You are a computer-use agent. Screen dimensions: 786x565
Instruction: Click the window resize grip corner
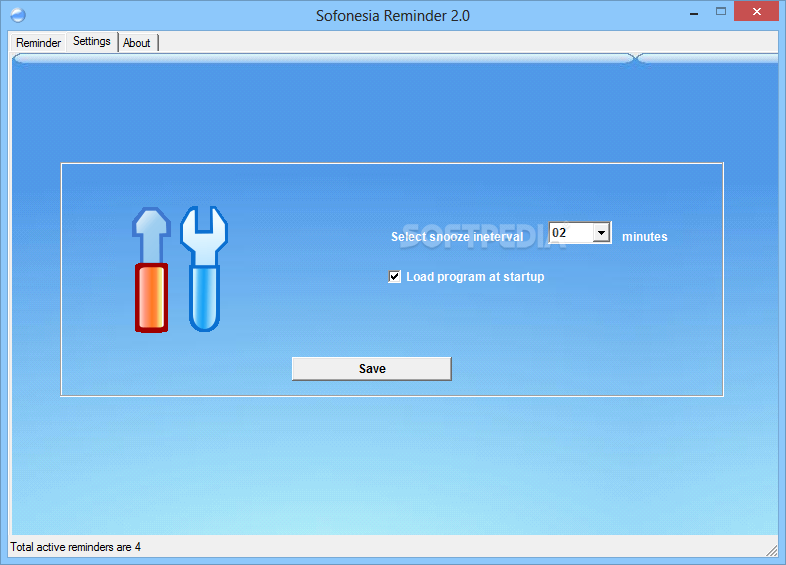tap(772, 550)
